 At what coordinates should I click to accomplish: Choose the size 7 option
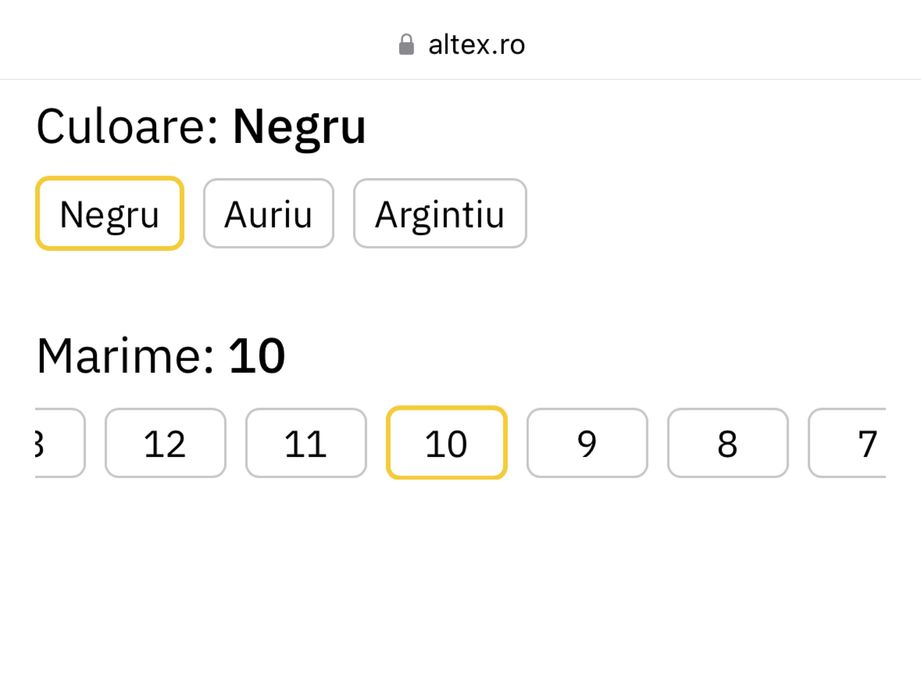coord(850,443)
